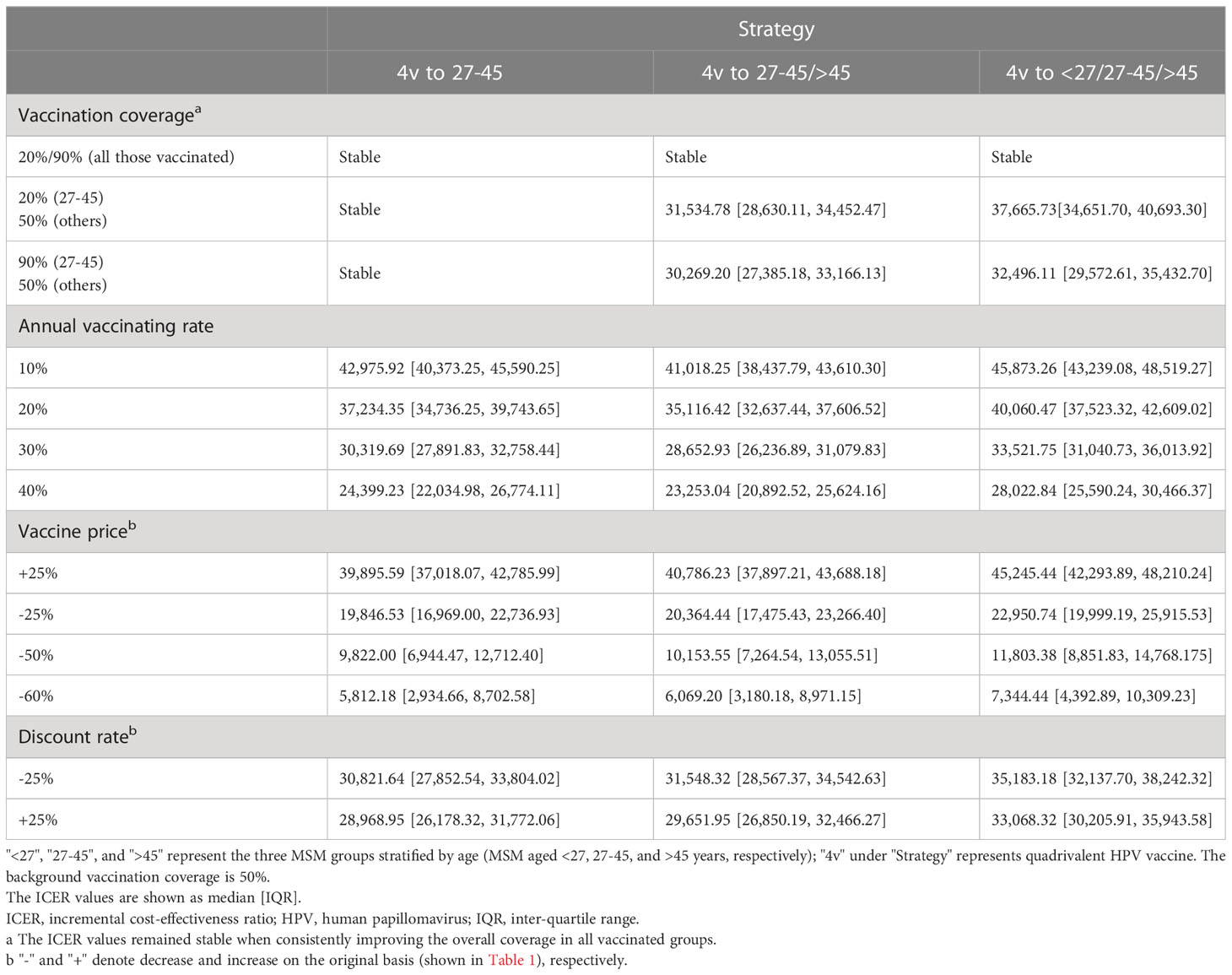This screenshot has width=1232, height=975.
Task: Select the value 10,153.55 [7,264.54, 13,055.51]
Action: click(x=771, y=655)
